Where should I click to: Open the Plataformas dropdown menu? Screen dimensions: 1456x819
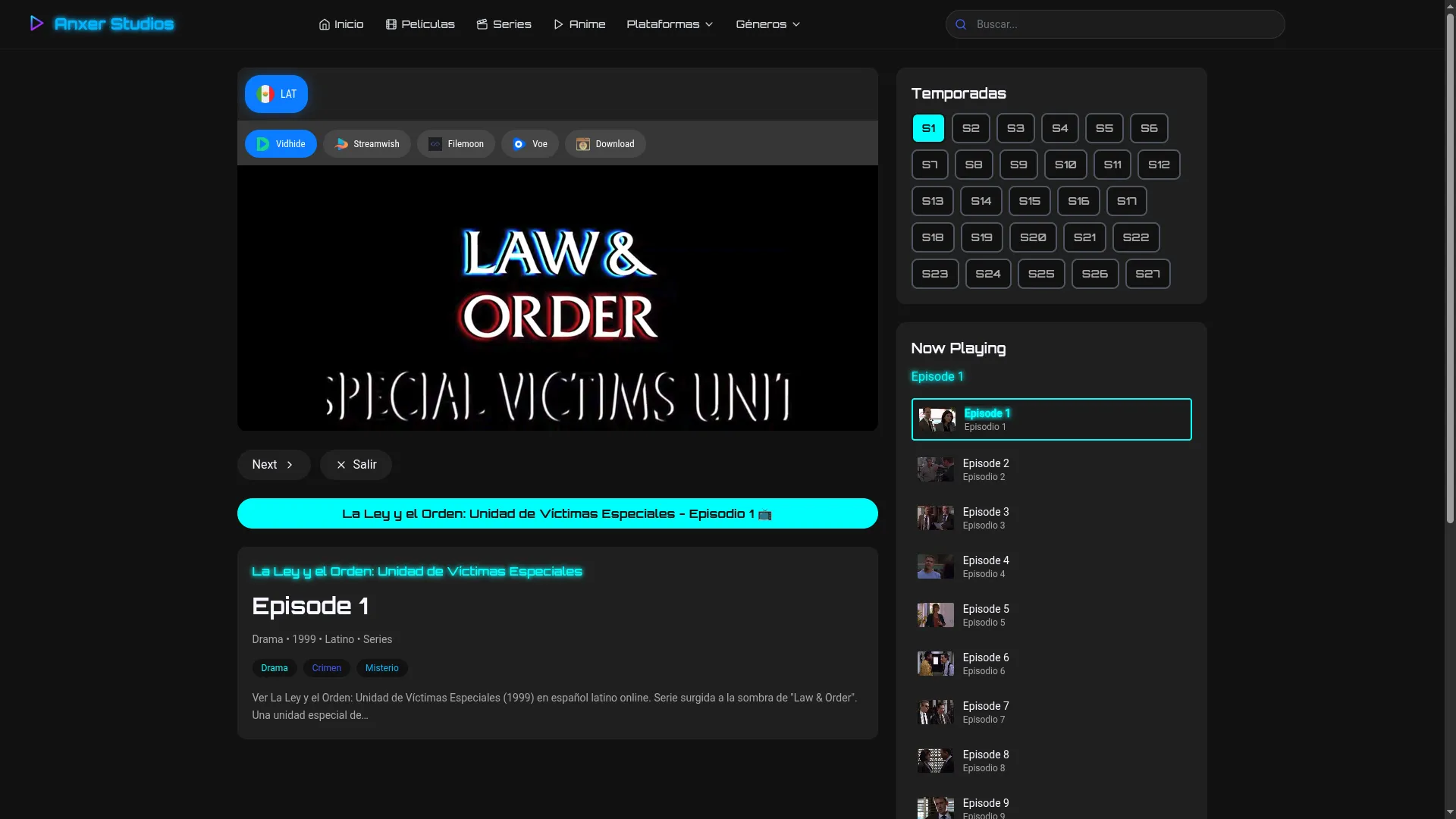pyautogui.click(x=670, y=24)
